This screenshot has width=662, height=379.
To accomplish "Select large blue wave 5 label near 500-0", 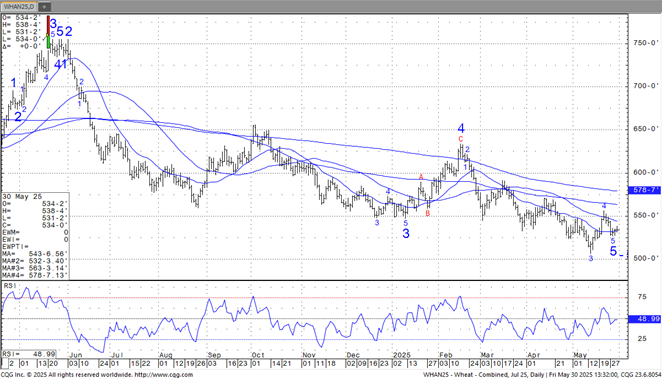I will pos(613,251).
